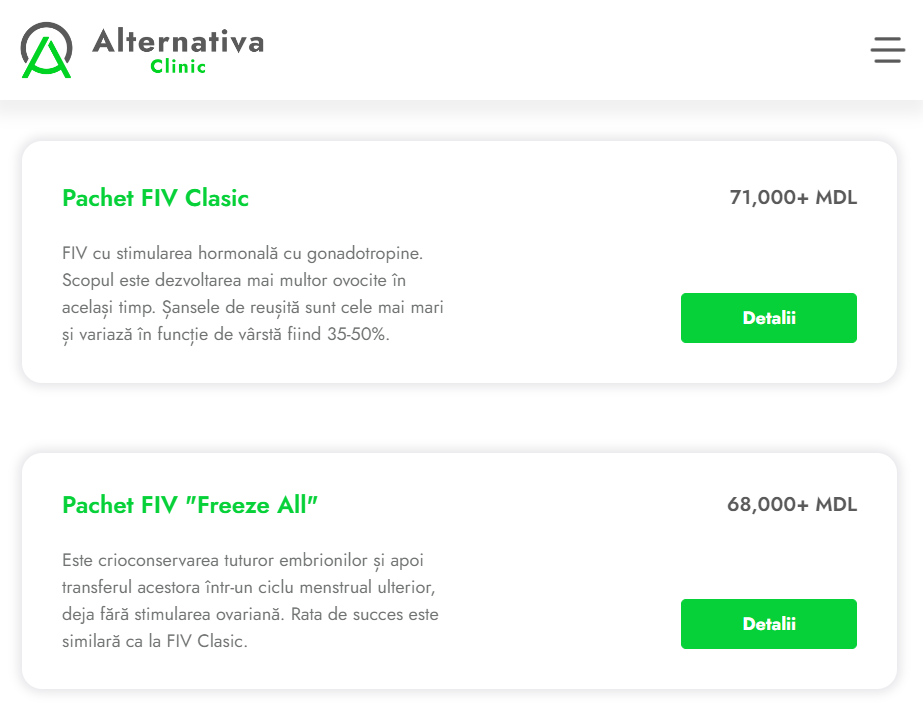This screenshot has width=923, height=712.
Task: Open details for Pachet FIV Freeze All
Action: (768, 623)
